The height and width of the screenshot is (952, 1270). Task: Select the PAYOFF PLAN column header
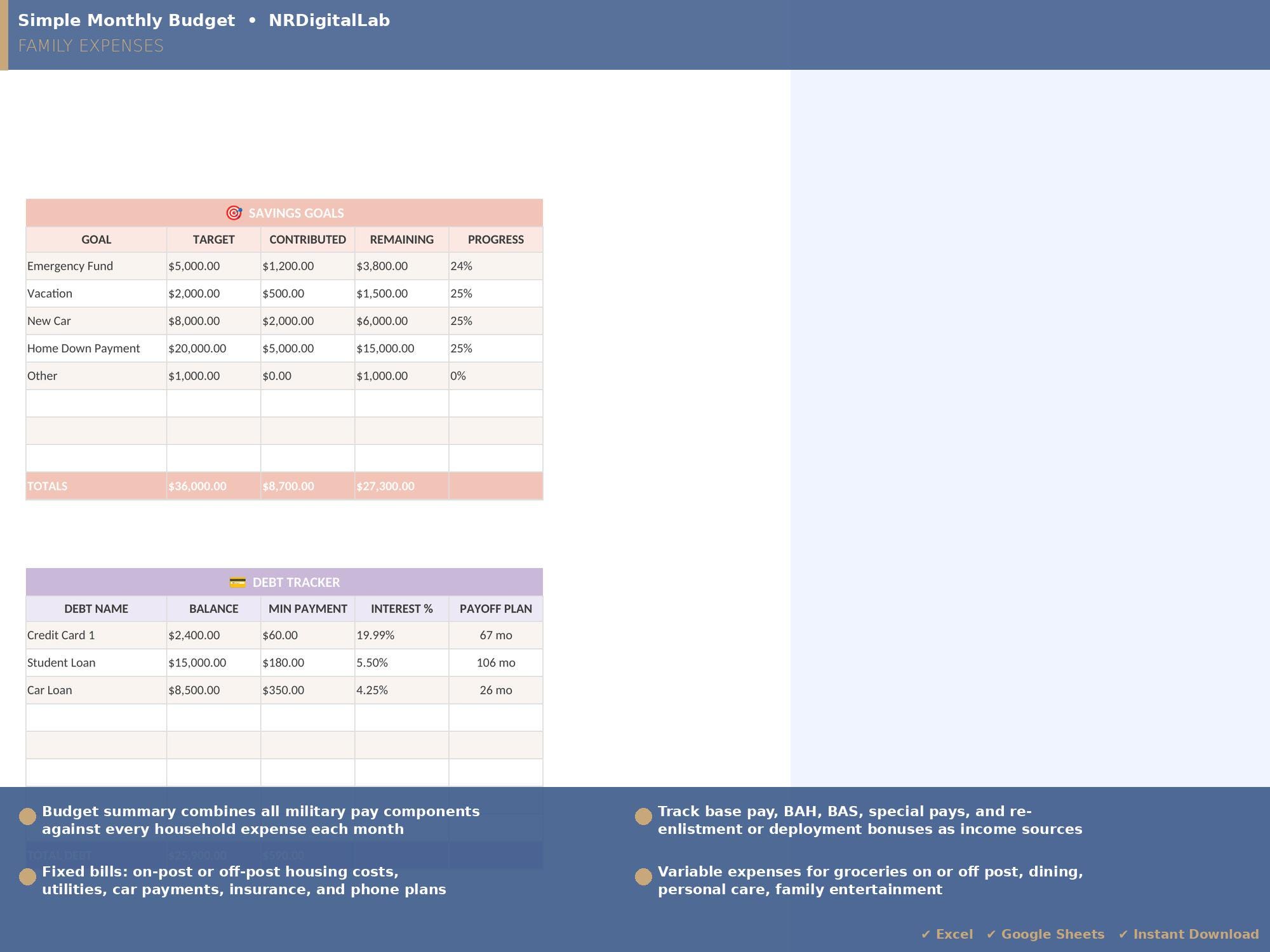click(x=496, y=609)
